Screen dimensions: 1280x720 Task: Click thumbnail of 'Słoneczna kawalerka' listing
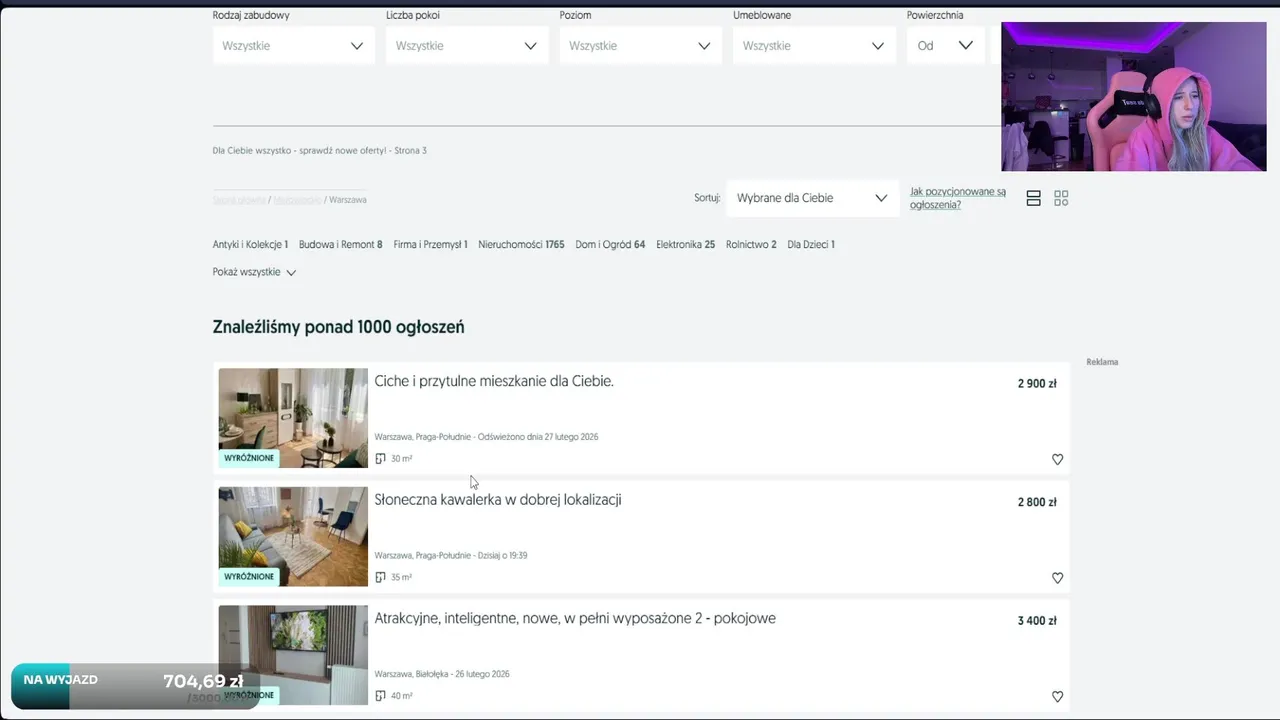[293, 536]
